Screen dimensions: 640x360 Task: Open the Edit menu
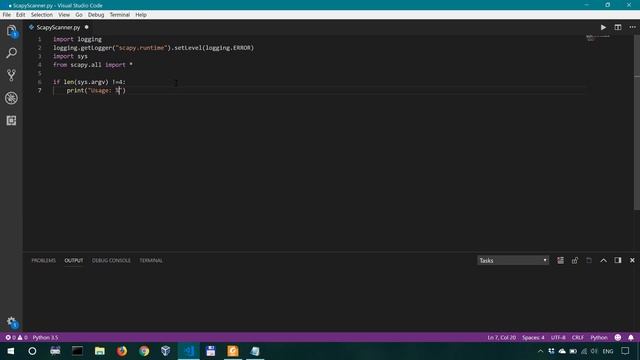click(x=20, y=15)
